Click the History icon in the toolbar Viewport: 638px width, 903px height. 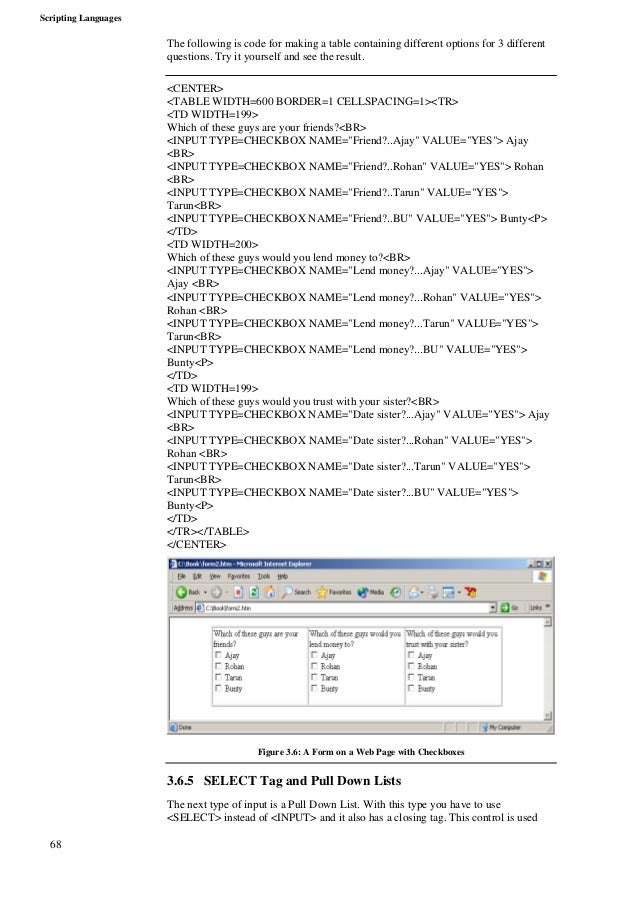pos(396,592)
